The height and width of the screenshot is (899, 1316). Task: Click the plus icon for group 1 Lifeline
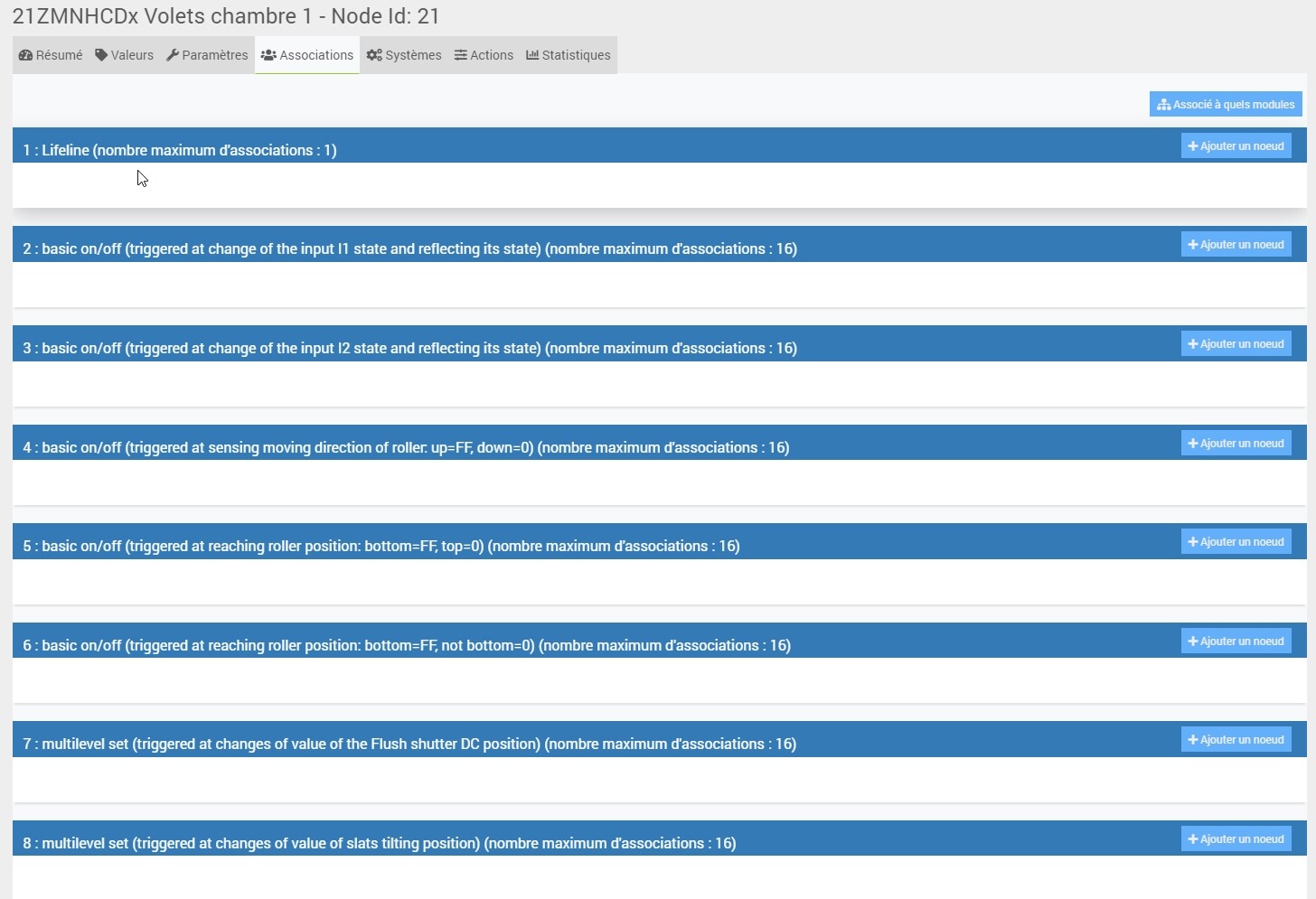[x=1193, y=146]
